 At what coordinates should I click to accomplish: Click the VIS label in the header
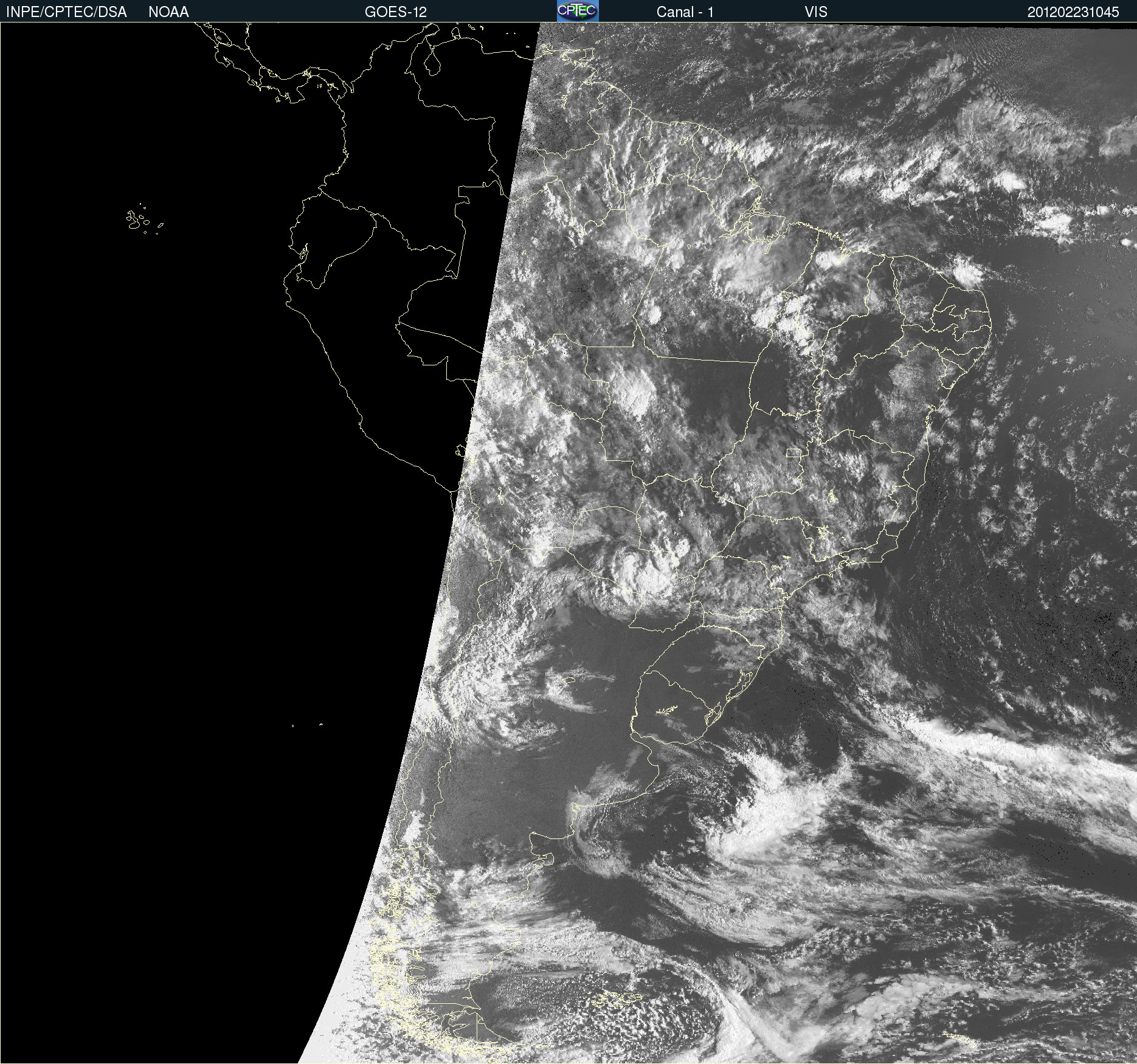(816, 12)
